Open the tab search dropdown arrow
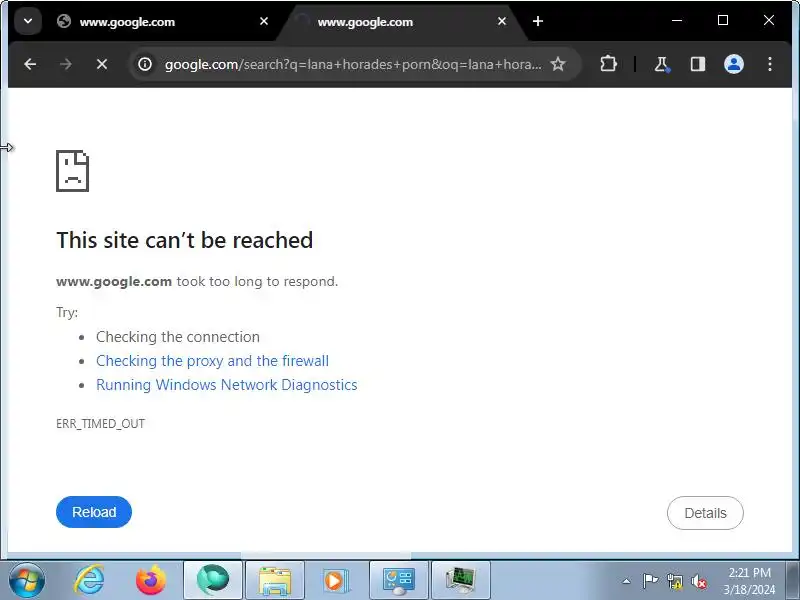800x600 pixels. pyautogui.click(x=28, y=21)
